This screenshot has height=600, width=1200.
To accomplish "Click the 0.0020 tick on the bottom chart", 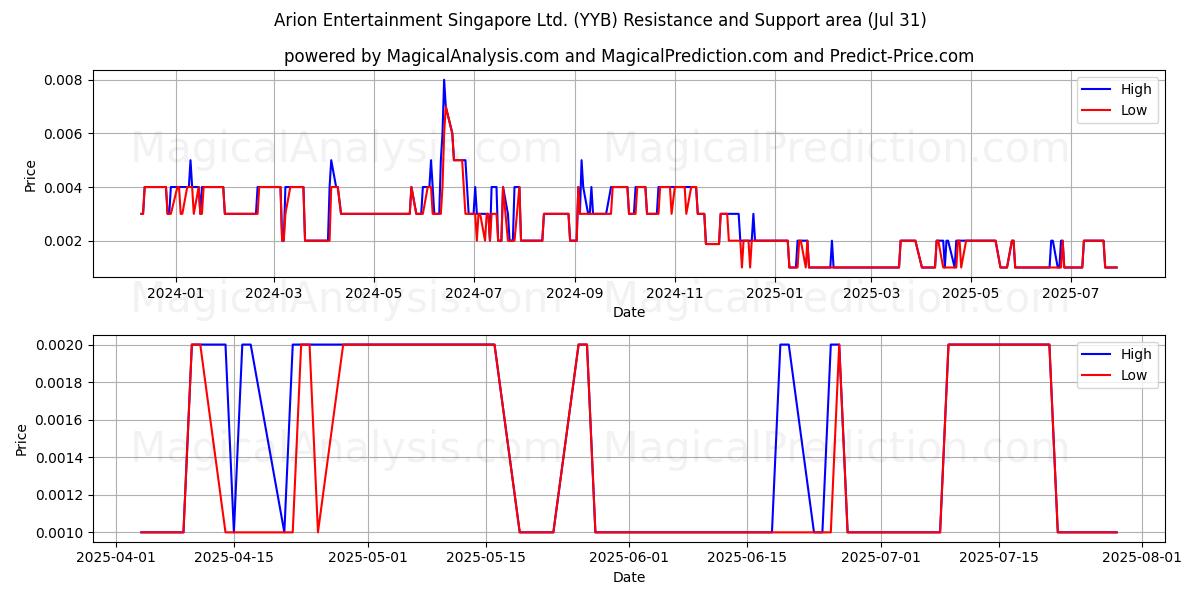I will 60,345.
